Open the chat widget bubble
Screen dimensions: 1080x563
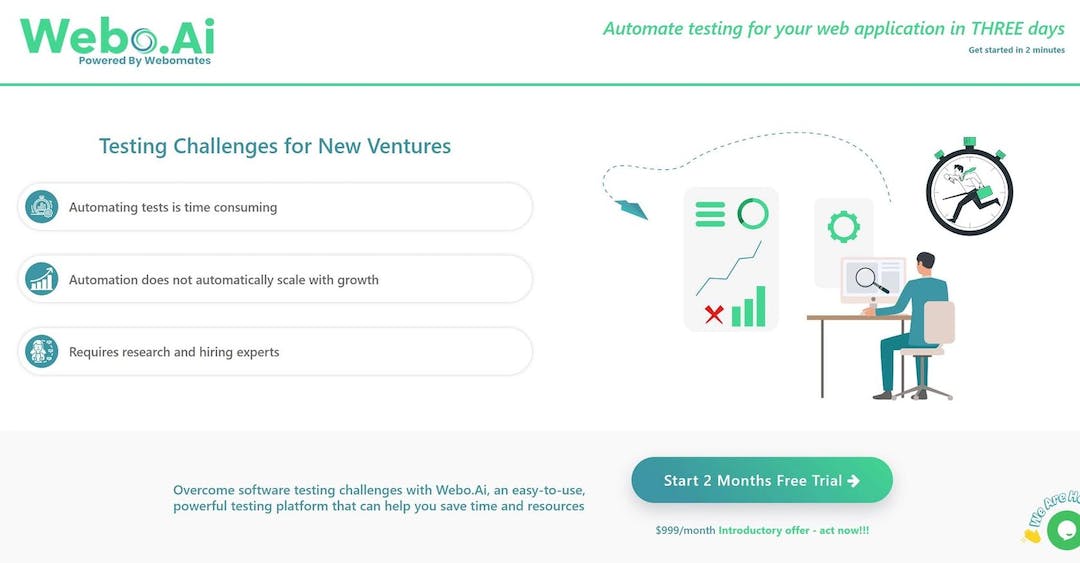click(x=1063, y=531)
